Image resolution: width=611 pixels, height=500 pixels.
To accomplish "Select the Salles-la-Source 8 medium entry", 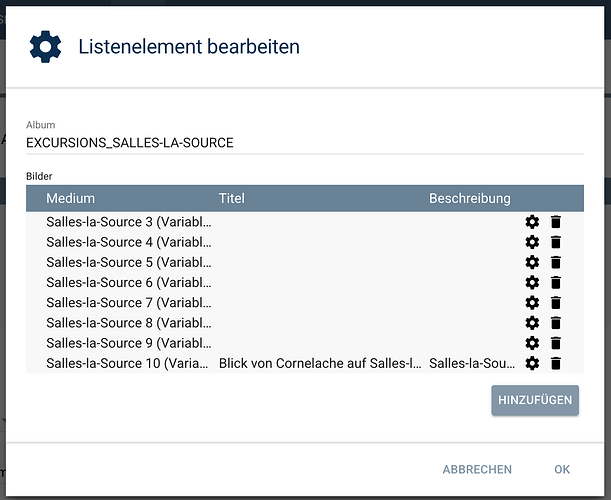I will [x=129, y=323].
